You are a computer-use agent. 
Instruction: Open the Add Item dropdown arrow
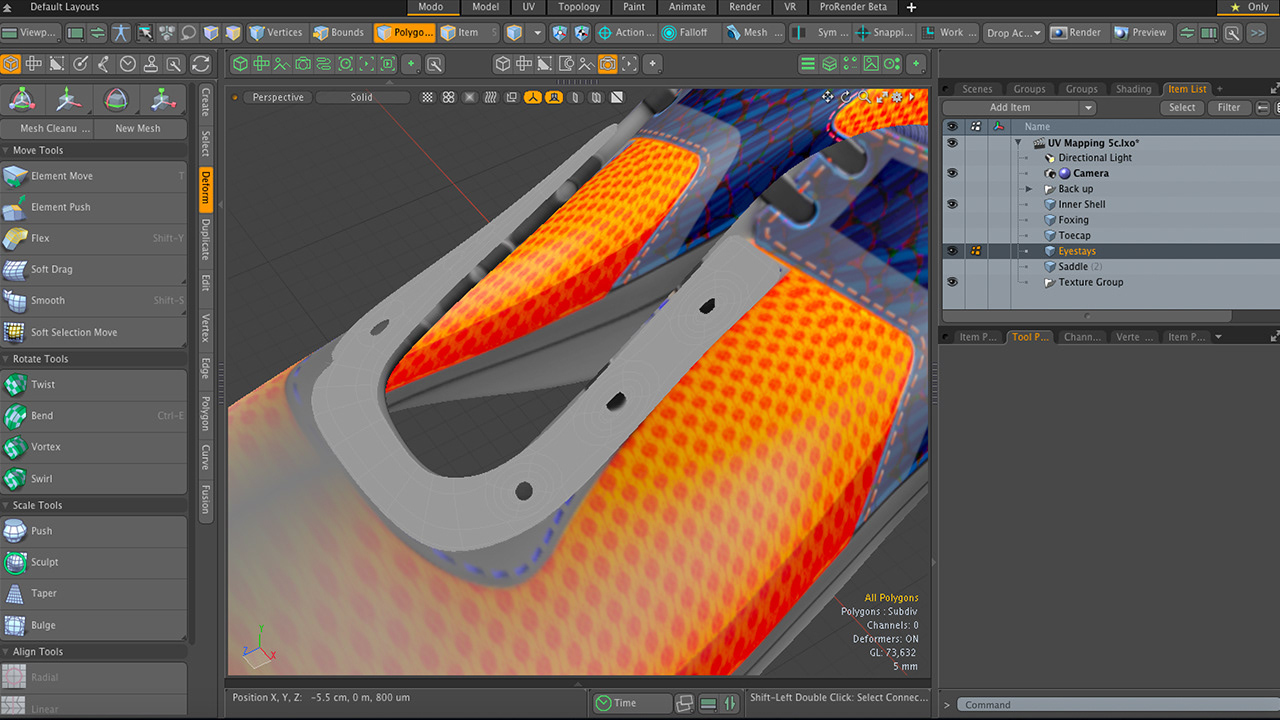coord(1088,108)
